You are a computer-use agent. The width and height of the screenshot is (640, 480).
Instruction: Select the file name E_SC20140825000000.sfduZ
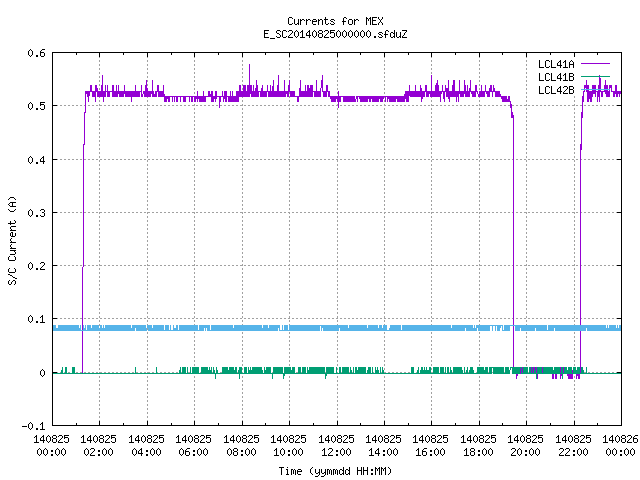pos(335,34)
